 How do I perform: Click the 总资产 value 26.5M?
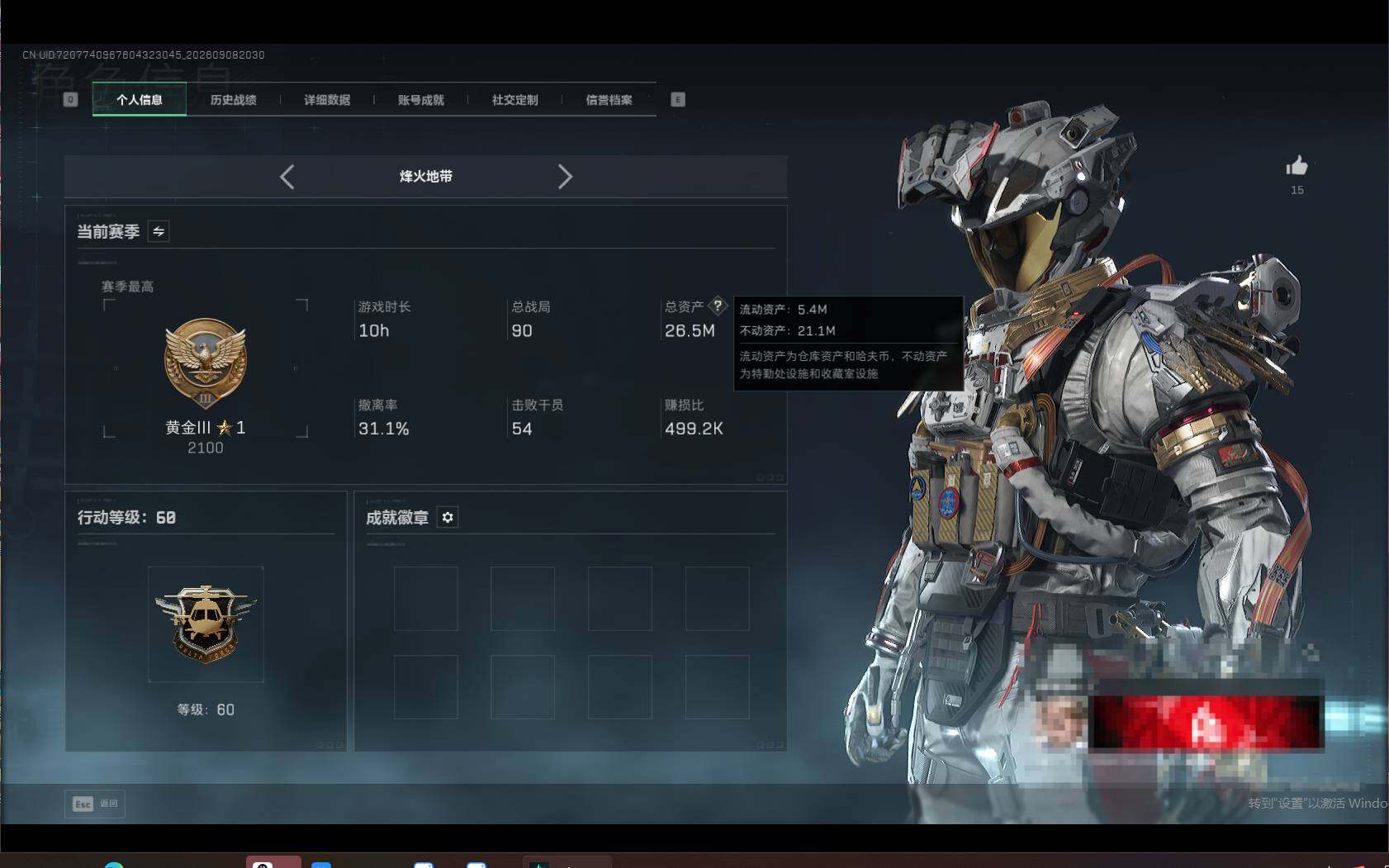[690, 331]
